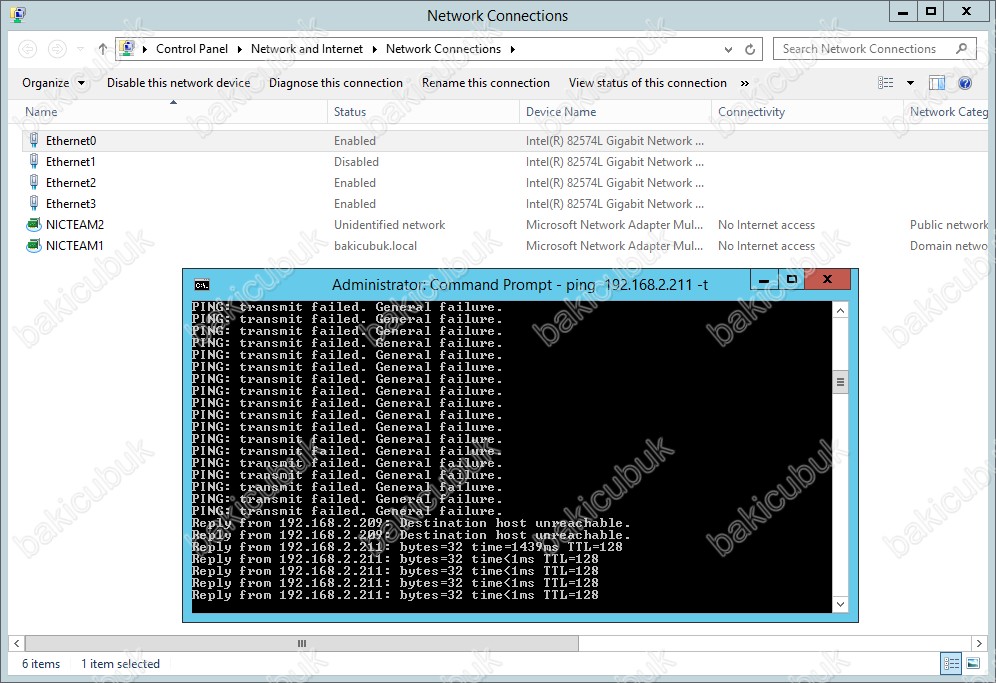Click '1 item selected' in status bar
Image resolution: width=996 pixels, height=683 pixels.
pos(120,664)
